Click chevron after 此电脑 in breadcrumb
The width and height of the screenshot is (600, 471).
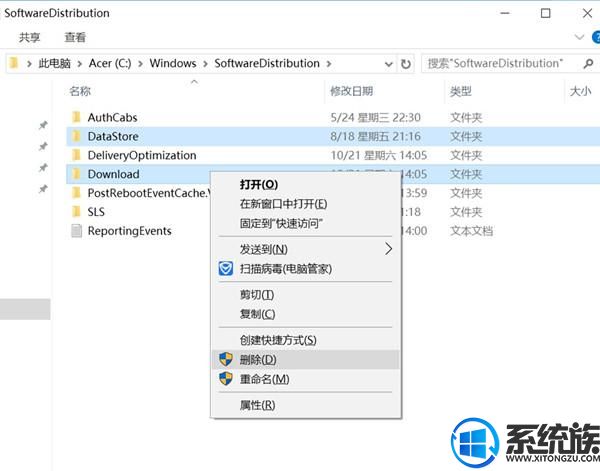pos(80,64)
